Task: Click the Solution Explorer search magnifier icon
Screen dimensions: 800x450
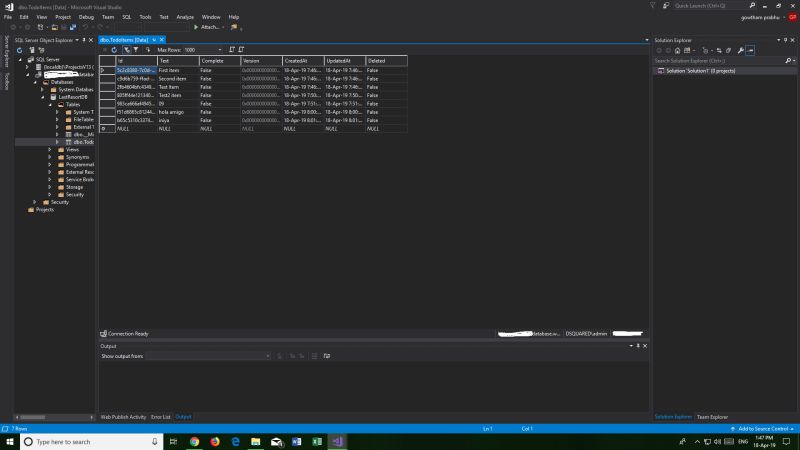Action: [x=788, y=61]
